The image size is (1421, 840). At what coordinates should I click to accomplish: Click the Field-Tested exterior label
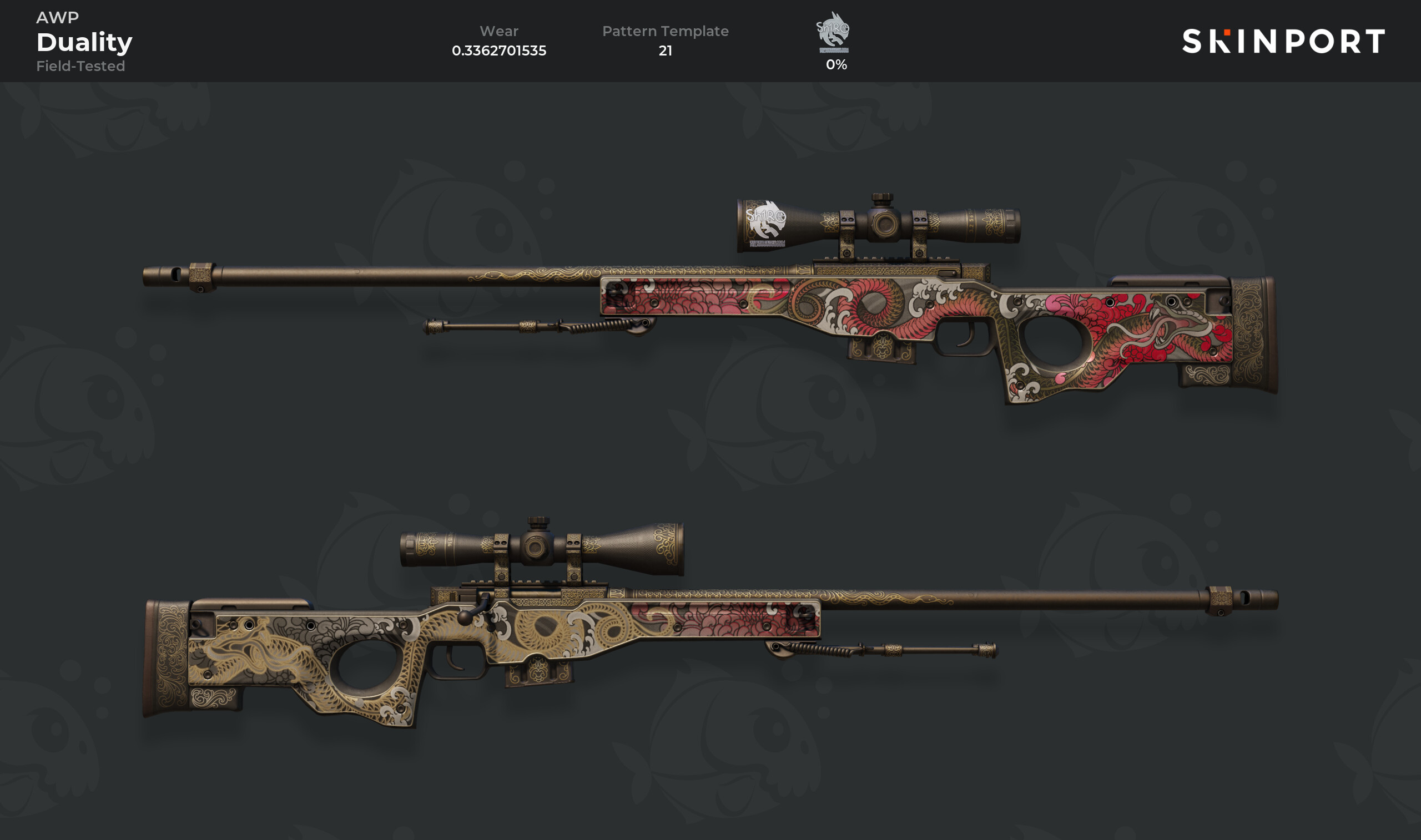point(80,66)
